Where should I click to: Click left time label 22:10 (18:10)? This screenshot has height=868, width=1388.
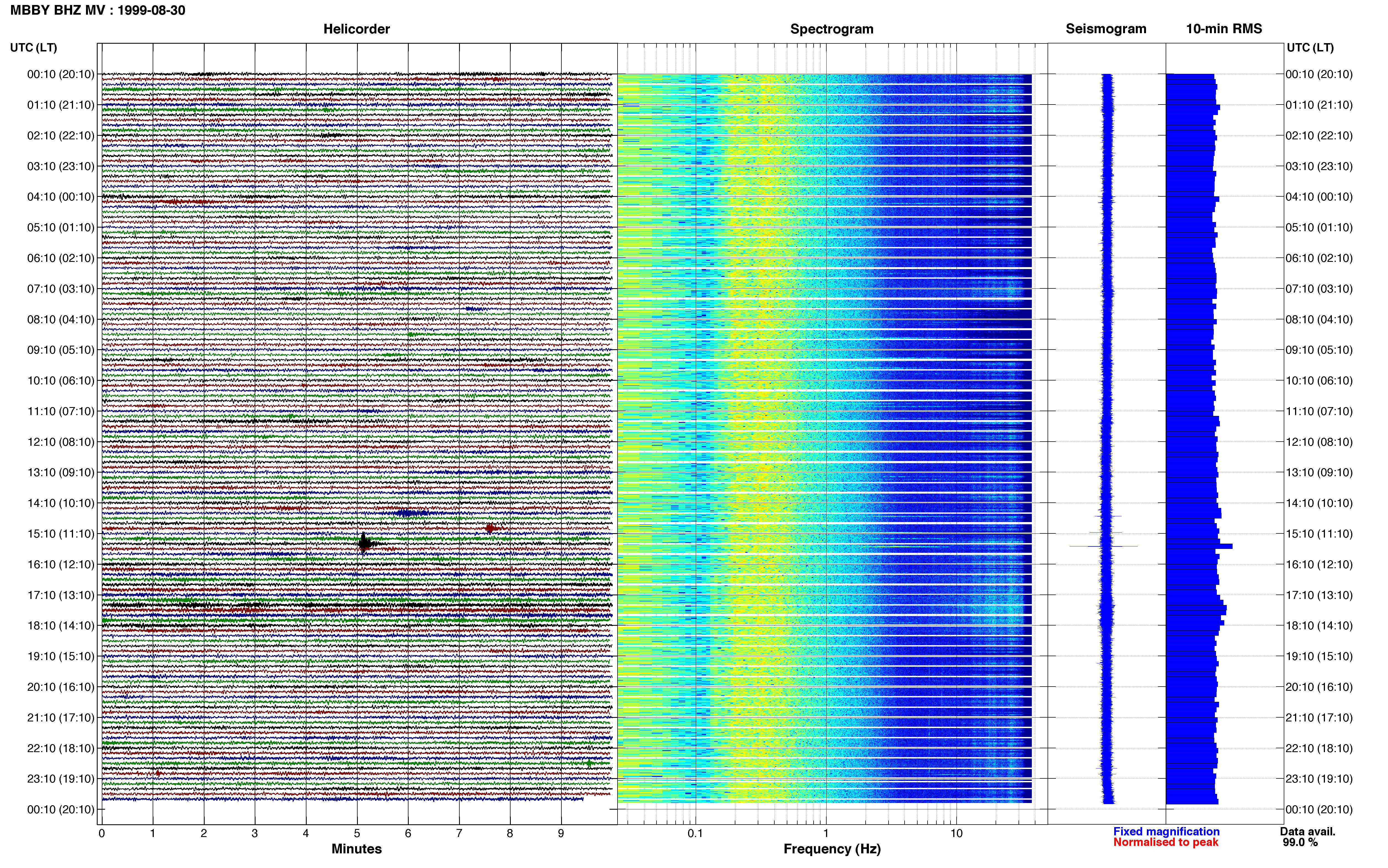click(61, 748)
